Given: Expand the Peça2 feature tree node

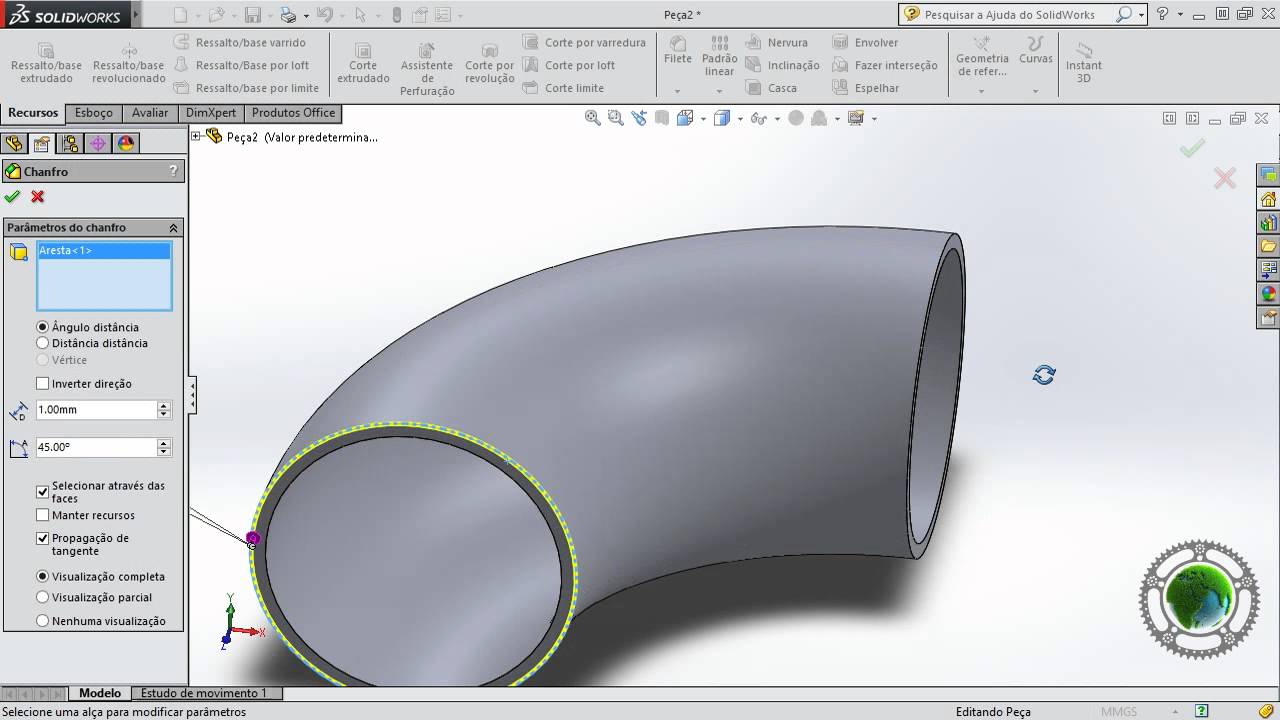Looking at the screenshot, I should 196,136.
